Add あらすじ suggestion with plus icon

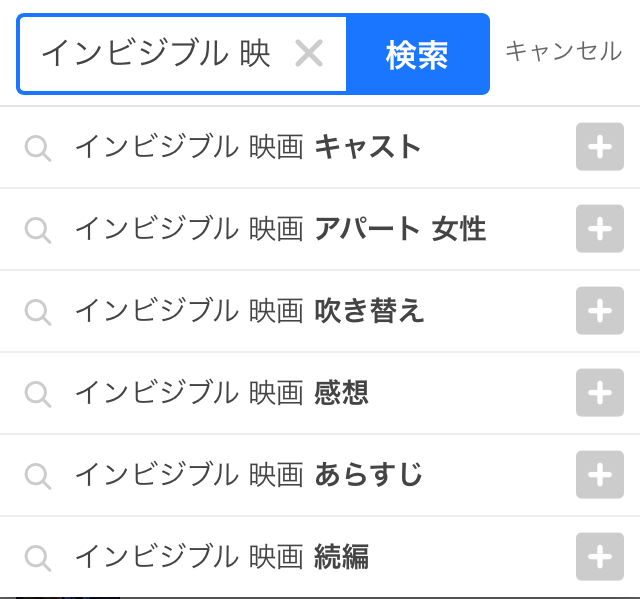pyautogui.click(x=599, y=475)
